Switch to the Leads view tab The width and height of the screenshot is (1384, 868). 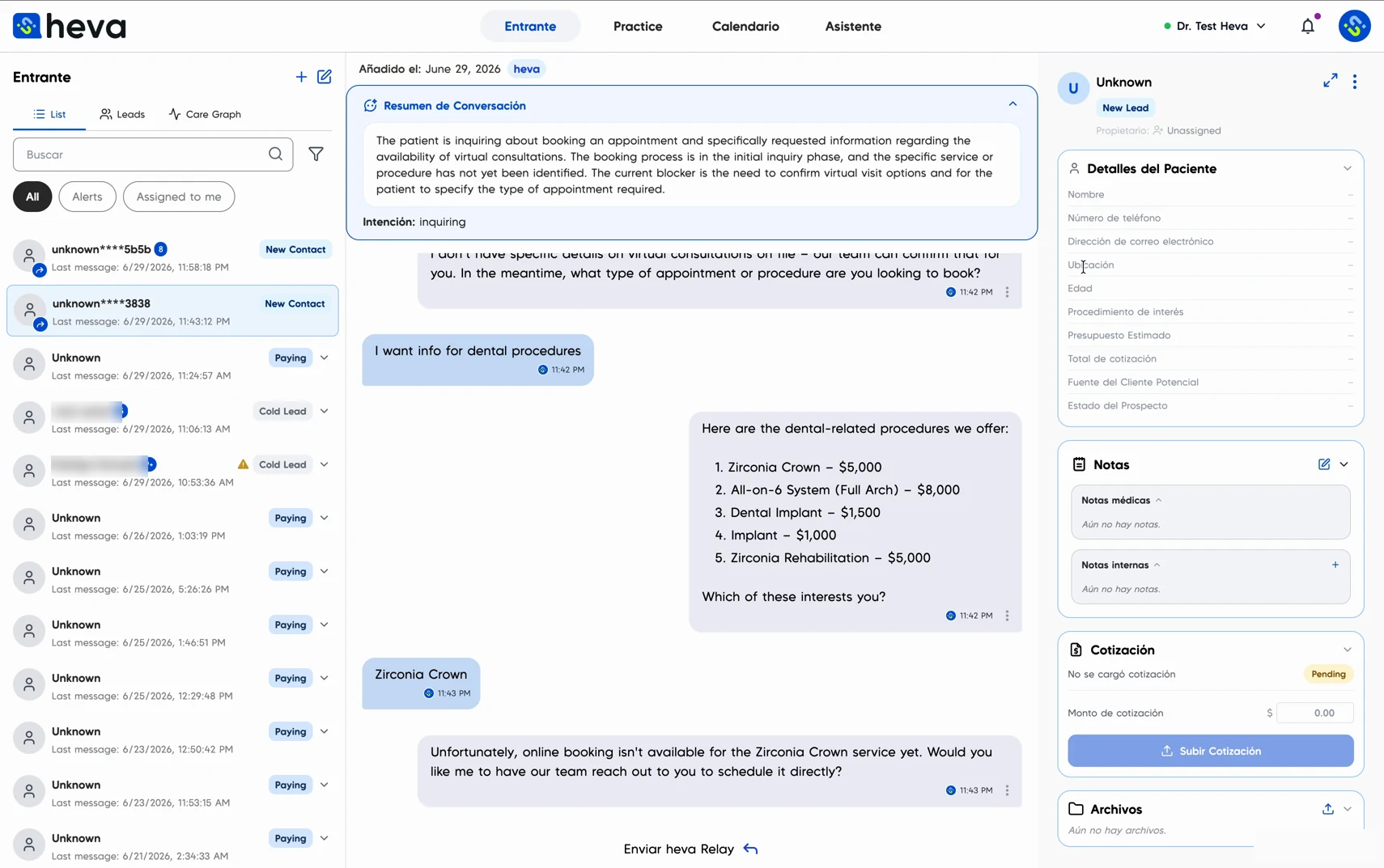(122, 114)
